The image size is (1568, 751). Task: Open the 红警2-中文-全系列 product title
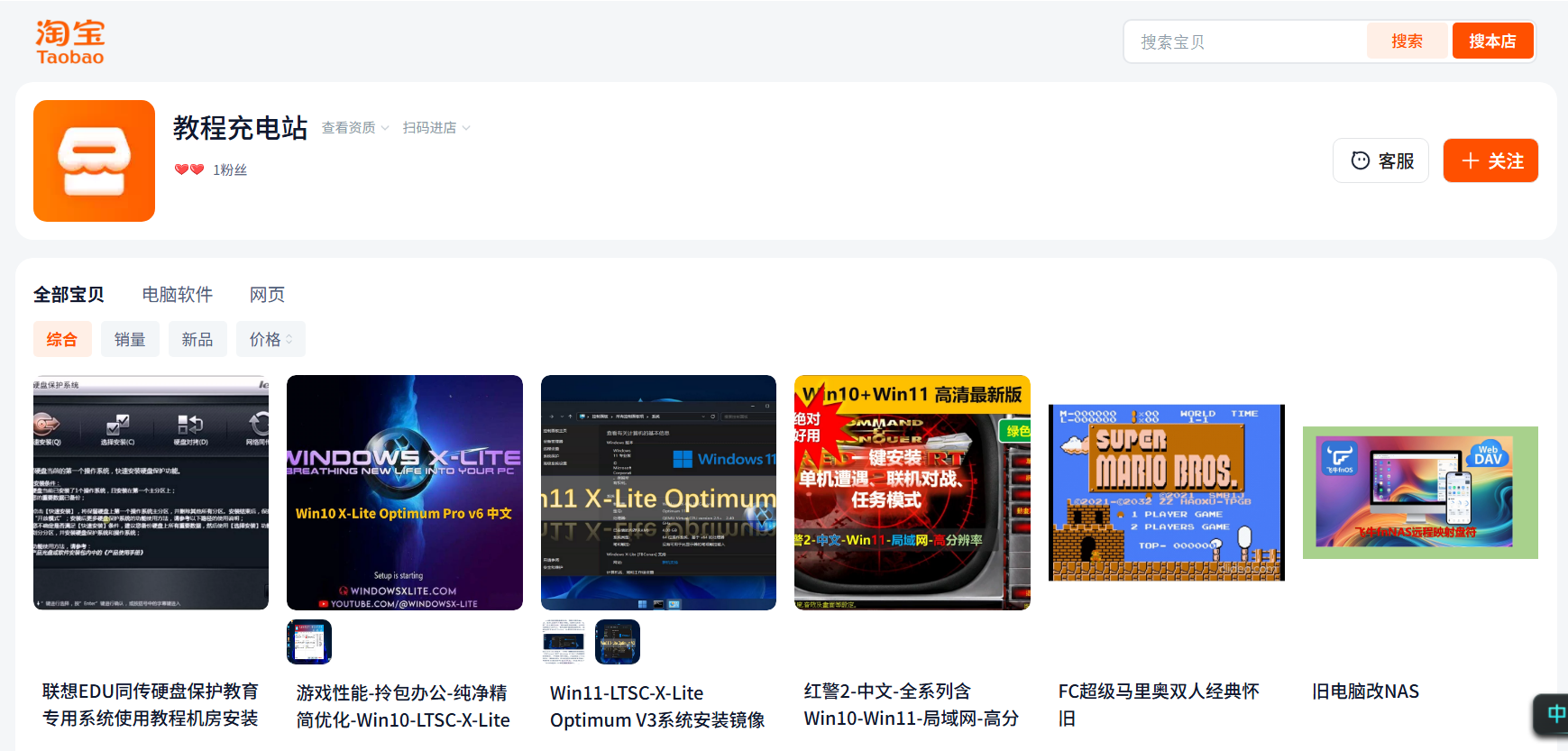point(912,705)
